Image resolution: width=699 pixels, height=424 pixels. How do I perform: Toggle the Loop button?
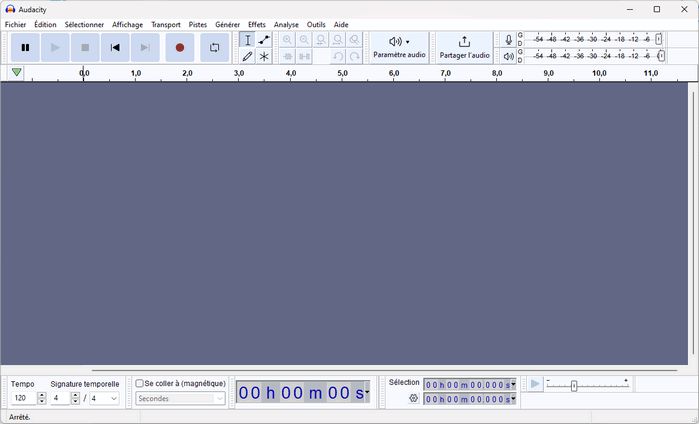(x=214, y=47)
